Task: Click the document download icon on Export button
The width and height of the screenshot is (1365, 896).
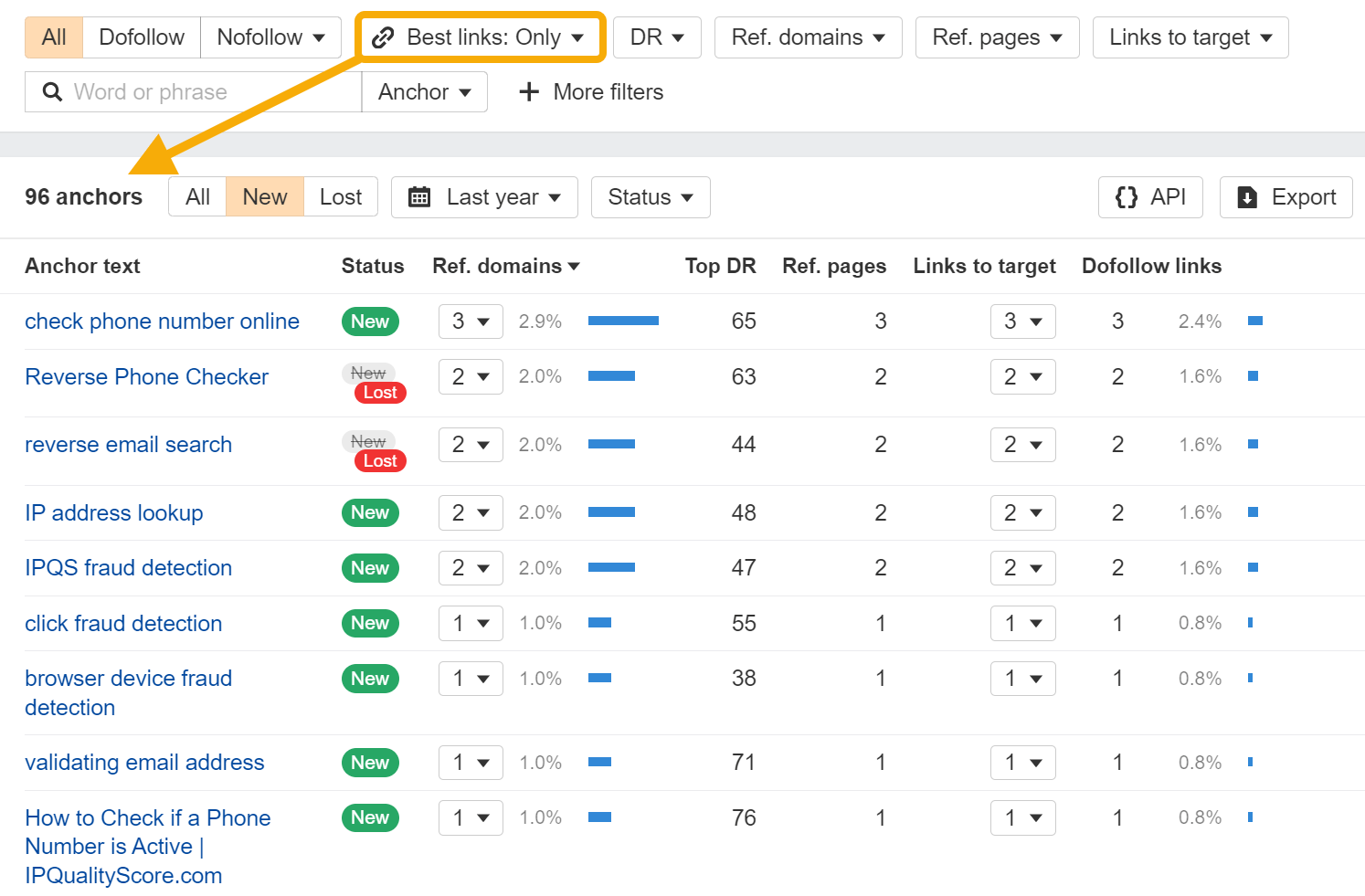Action: (x=1248, y=196)
